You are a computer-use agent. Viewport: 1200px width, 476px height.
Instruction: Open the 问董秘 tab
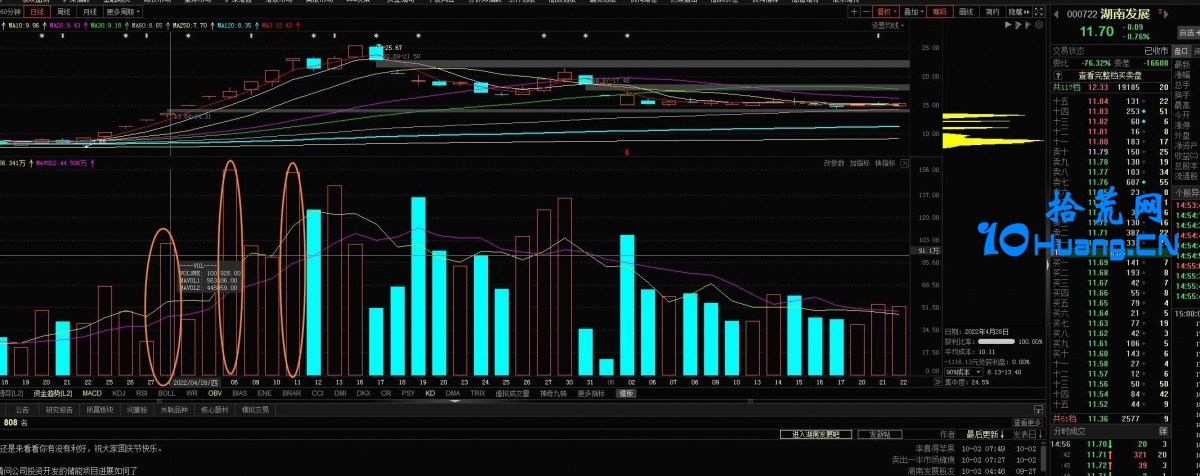point(137,409)
